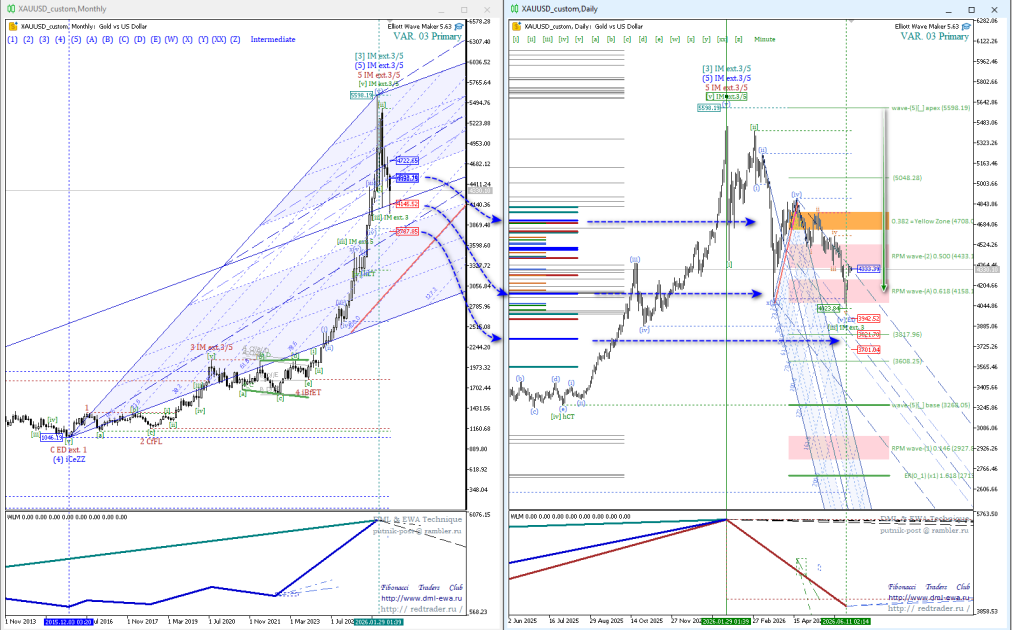Click the green 4023.84 price label

coord(828,309)
